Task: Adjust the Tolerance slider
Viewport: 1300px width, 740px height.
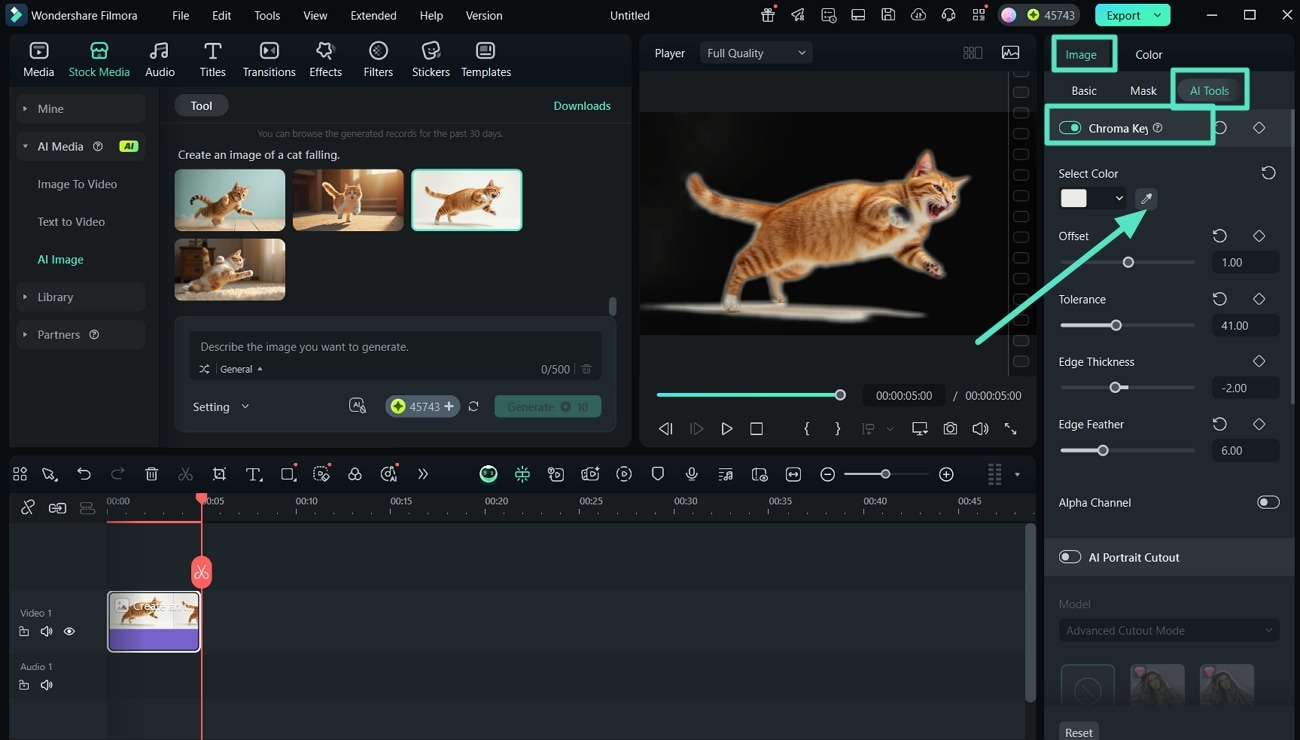Action: (1127, 325)
